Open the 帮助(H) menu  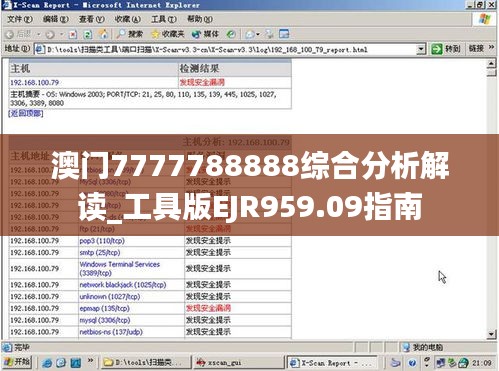(x=200, y=19)
